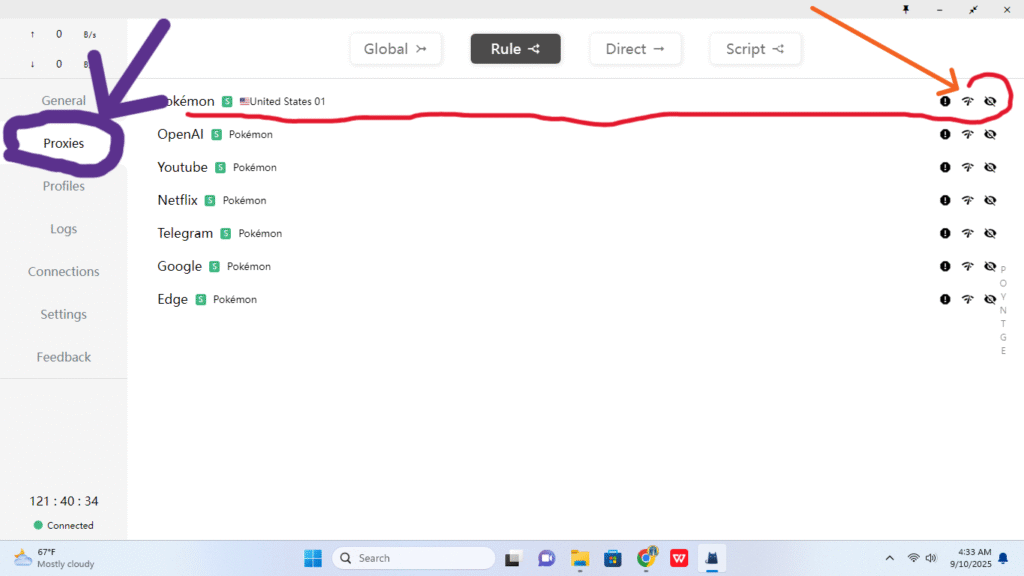The width and height of the screenshot is (1024, 576).
Task: Toggle eye icon for the Netflix group
Action: [990, 200]
